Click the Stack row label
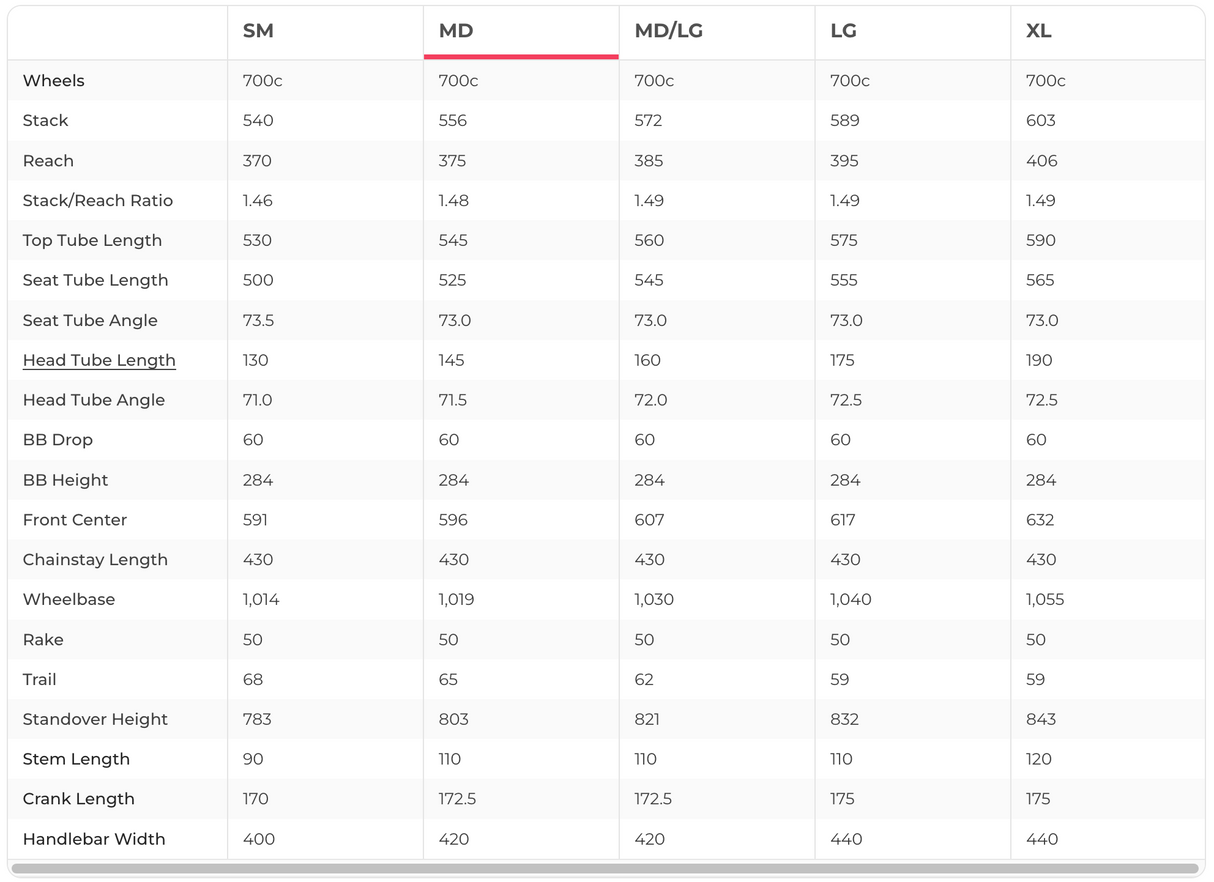The width and height of the screenshot is (1214, 882). [x=46, y=120]
